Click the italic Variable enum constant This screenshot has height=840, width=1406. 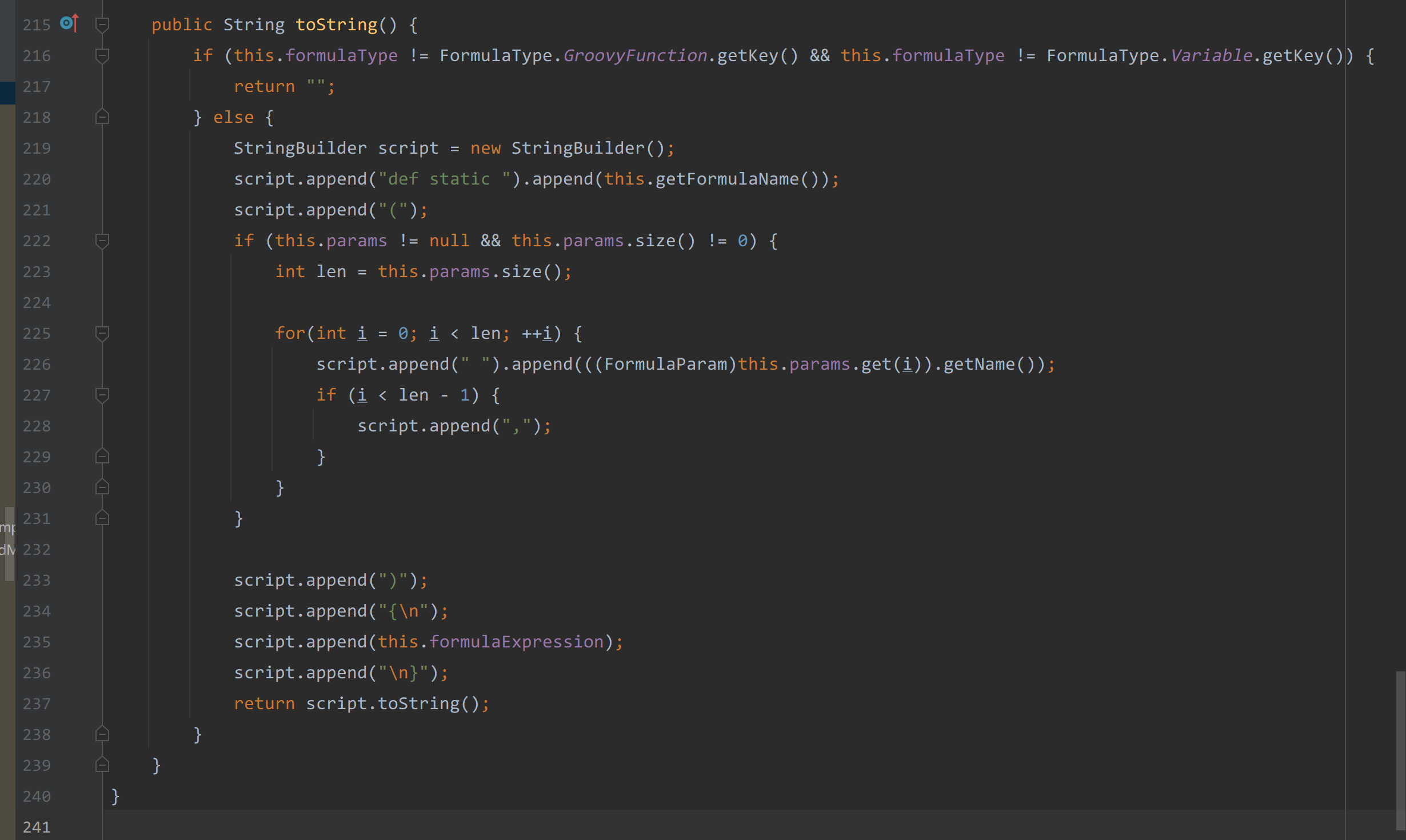[x=1211, y=55]
